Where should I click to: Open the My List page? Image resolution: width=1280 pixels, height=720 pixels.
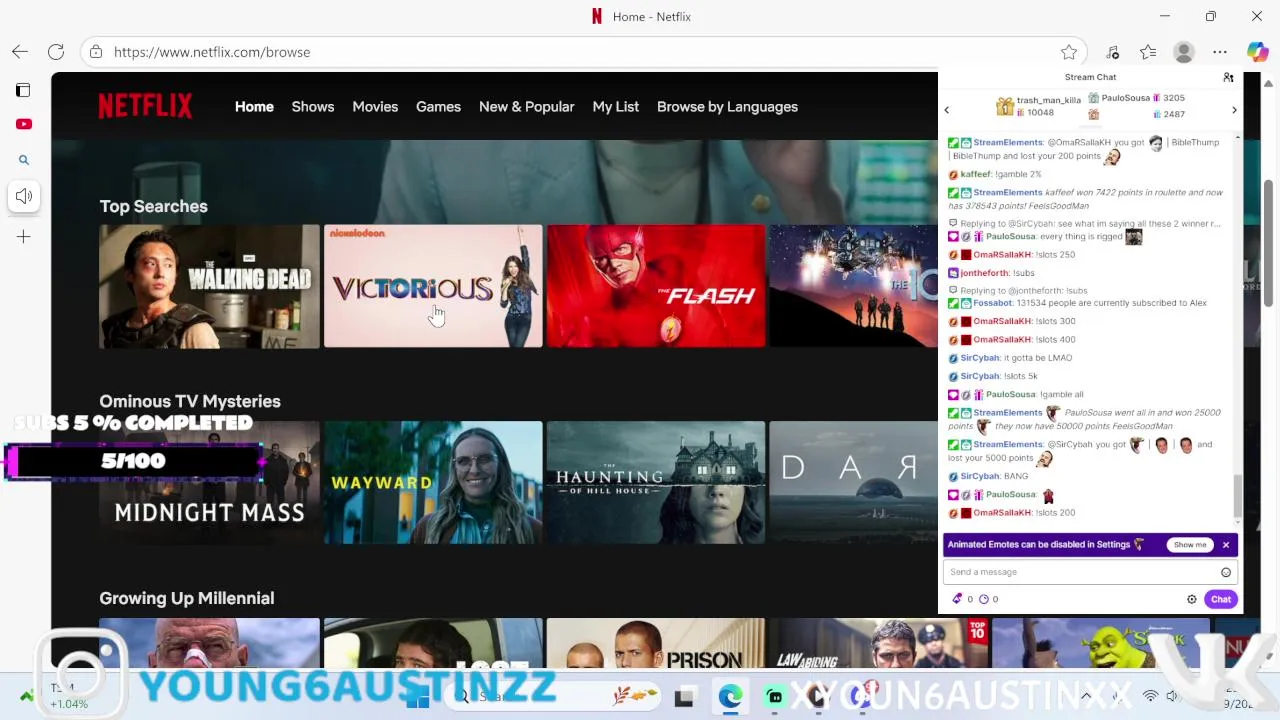[x=616, y=107]
